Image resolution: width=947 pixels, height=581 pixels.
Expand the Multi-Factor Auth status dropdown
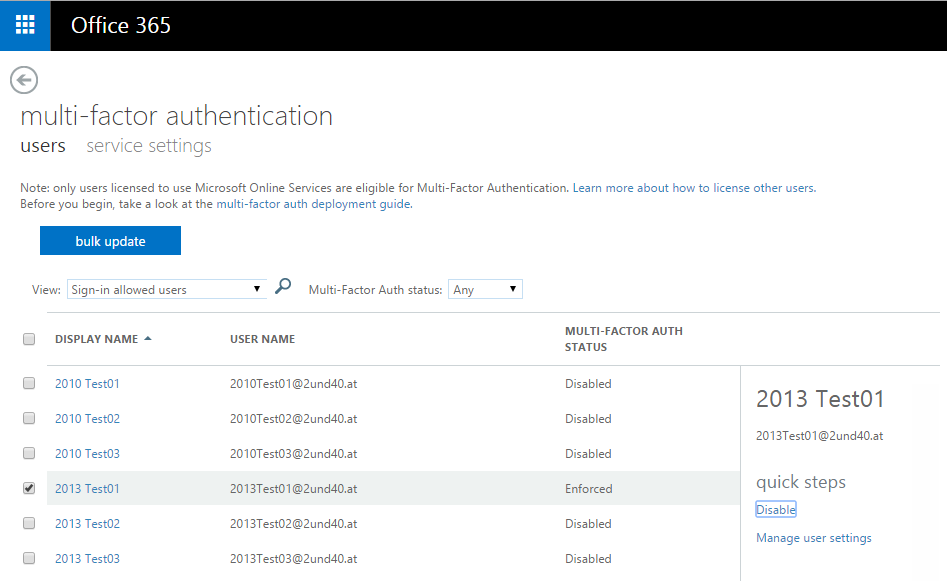(x=485, y=290)
